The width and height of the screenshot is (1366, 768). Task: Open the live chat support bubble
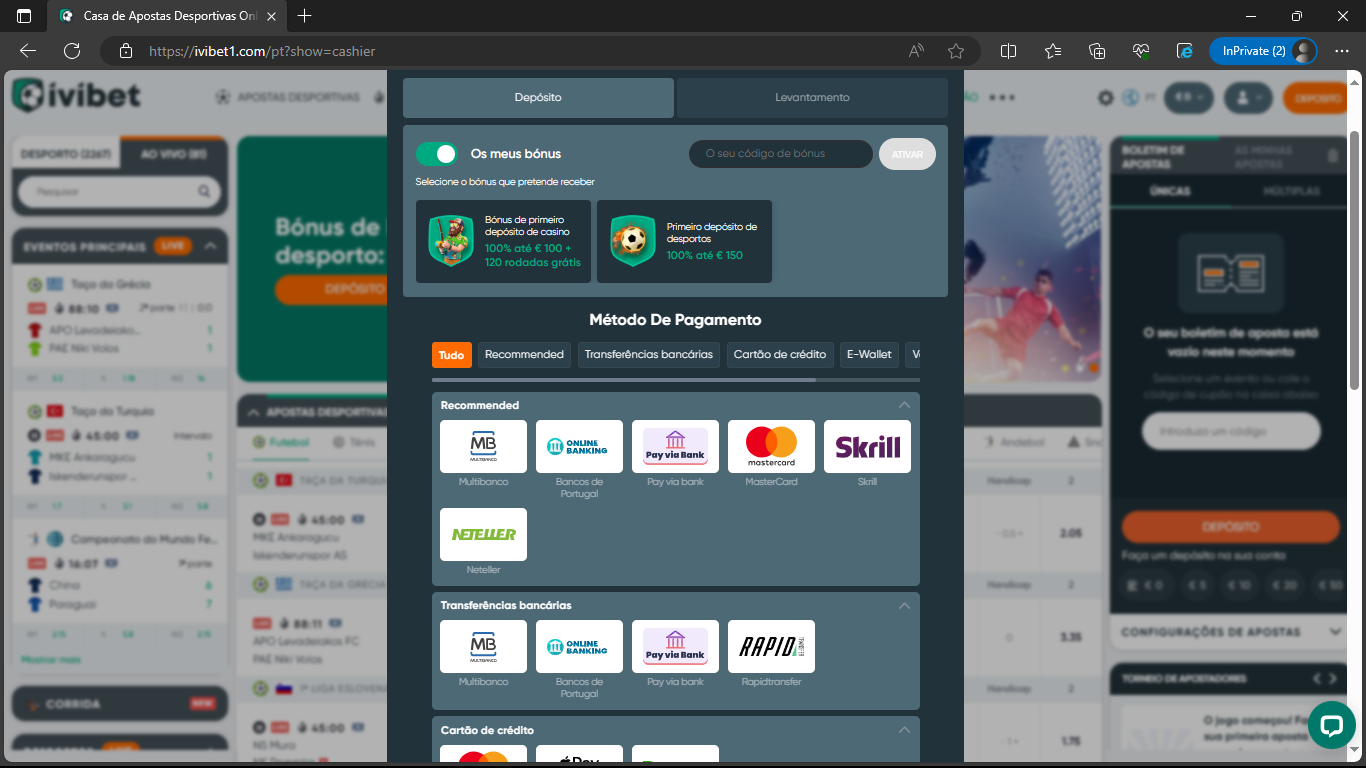pos(1330,725)
